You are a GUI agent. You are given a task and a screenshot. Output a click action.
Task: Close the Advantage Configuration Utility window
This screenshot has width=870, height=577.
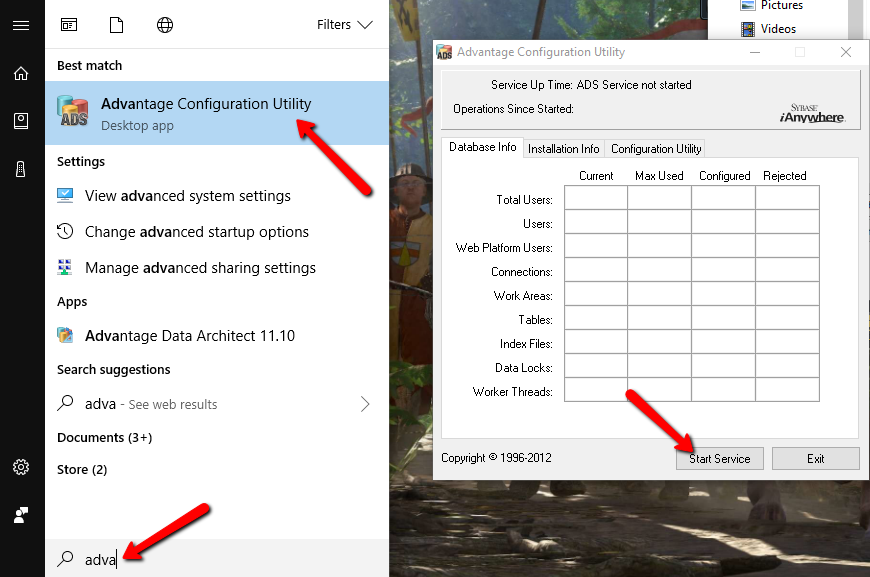[846, 52]
